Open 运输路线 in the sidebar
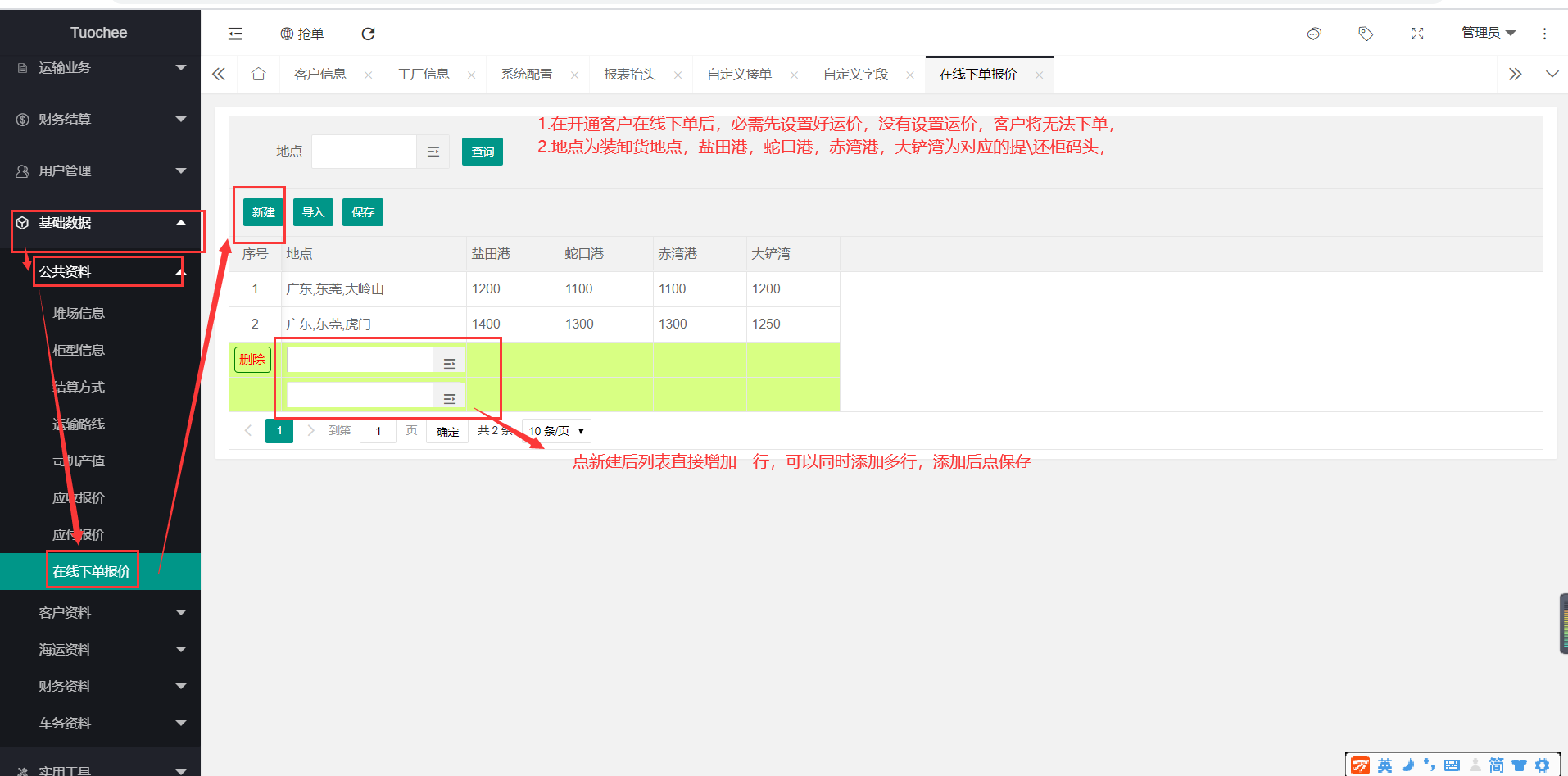This screenshot has width=1568, height=776. click(x=79, y=424)
